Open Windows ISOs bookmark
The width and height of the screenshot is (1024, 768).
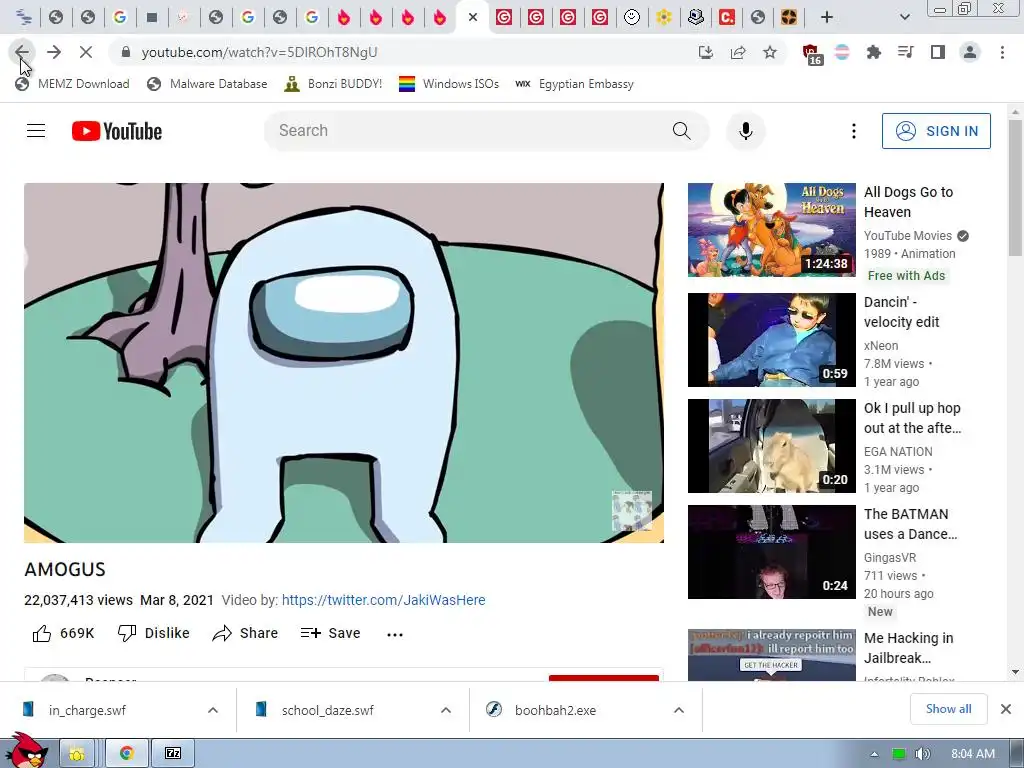click(x=449, y=84)
